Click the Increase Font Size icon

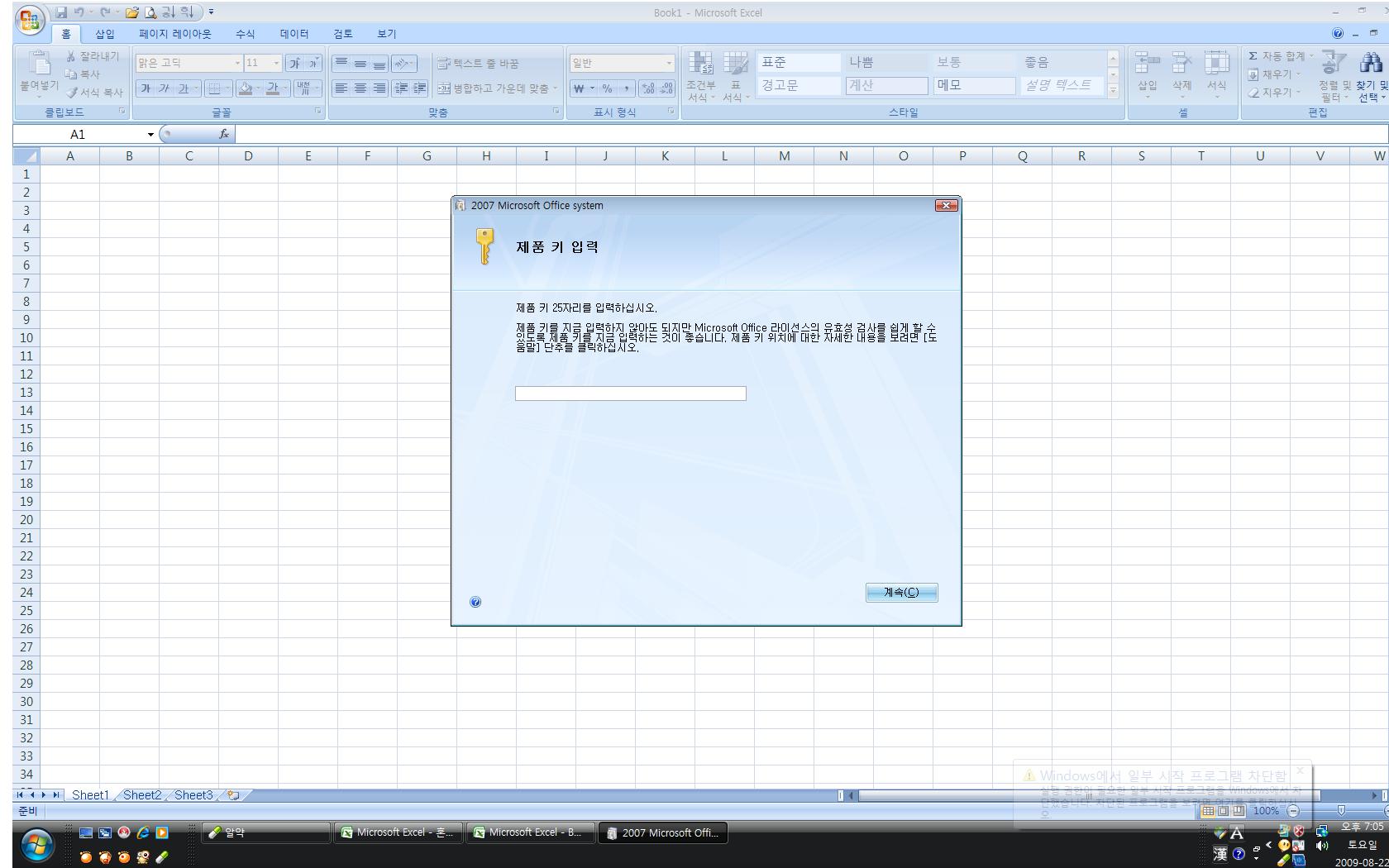(x=294, y=63)
